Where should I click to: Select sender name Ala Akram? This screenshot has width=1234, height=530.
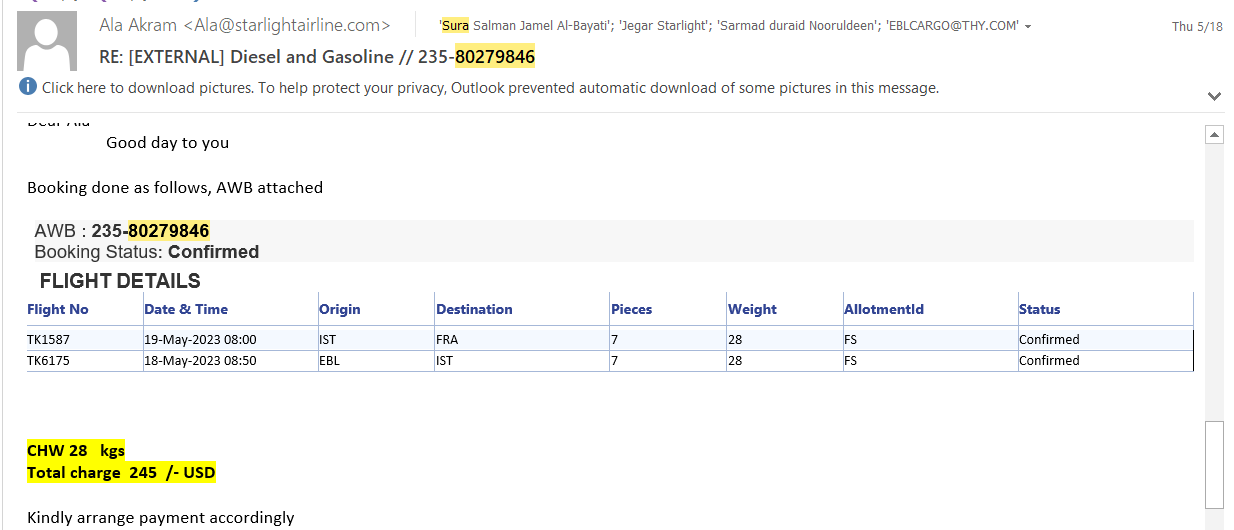pyautogui.click(x=138, y=25)
